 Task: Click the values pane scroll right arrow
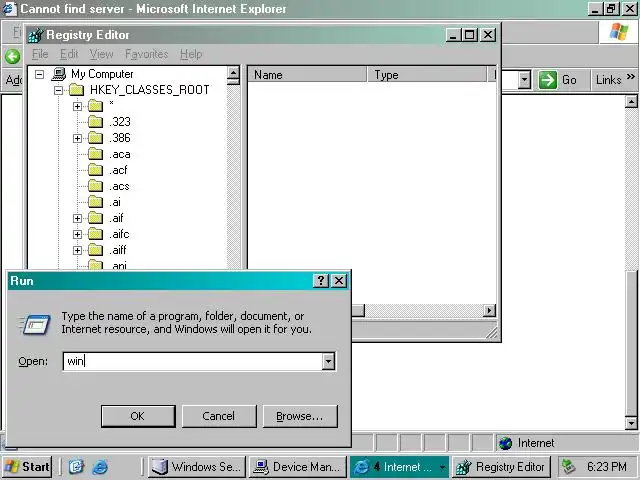[x=489, y=311]
